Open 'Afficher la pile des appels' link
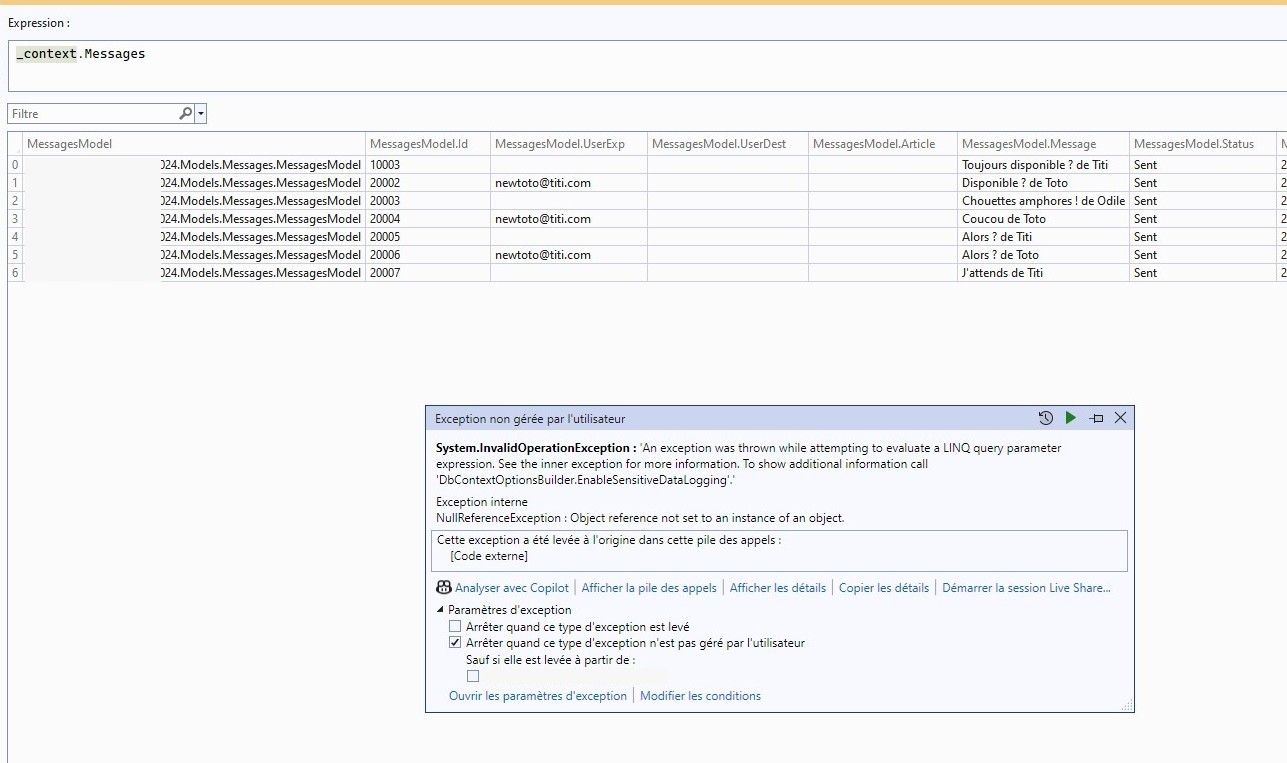 [x=648, y=588]
